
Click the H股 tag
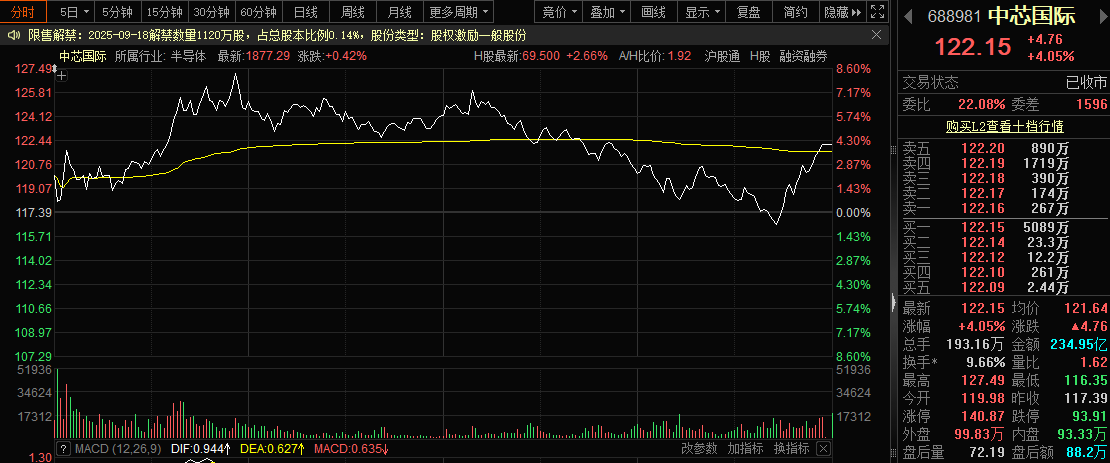[x=760, y=57]
